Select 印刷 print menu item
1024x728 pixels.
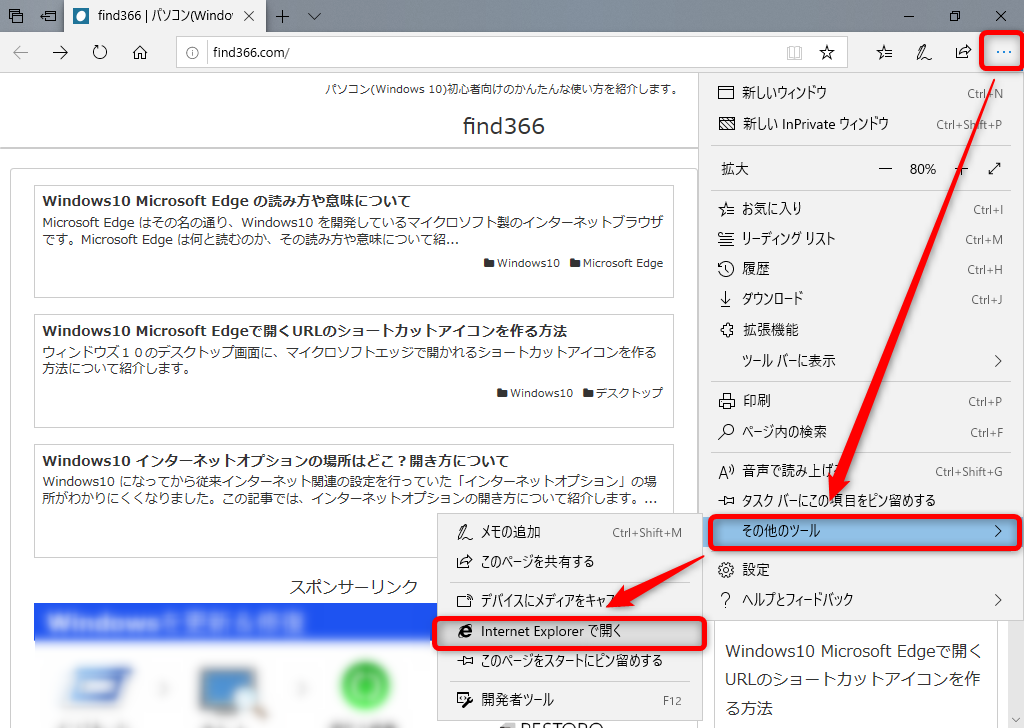tap(861, 401)
